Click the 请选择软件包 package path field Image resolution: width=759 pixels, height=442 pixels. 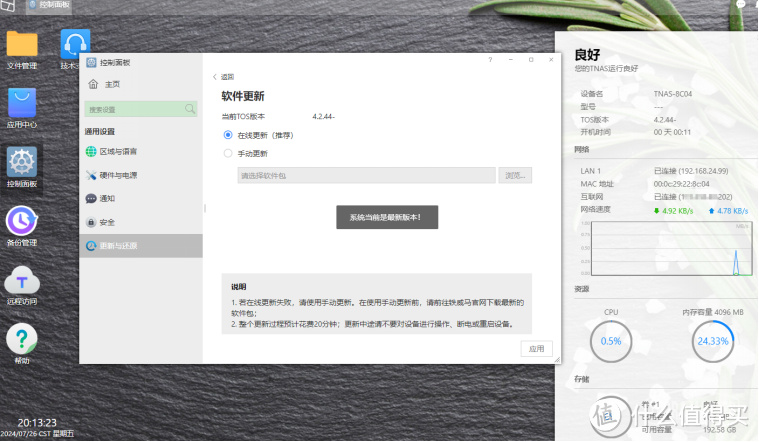(366, 175)
